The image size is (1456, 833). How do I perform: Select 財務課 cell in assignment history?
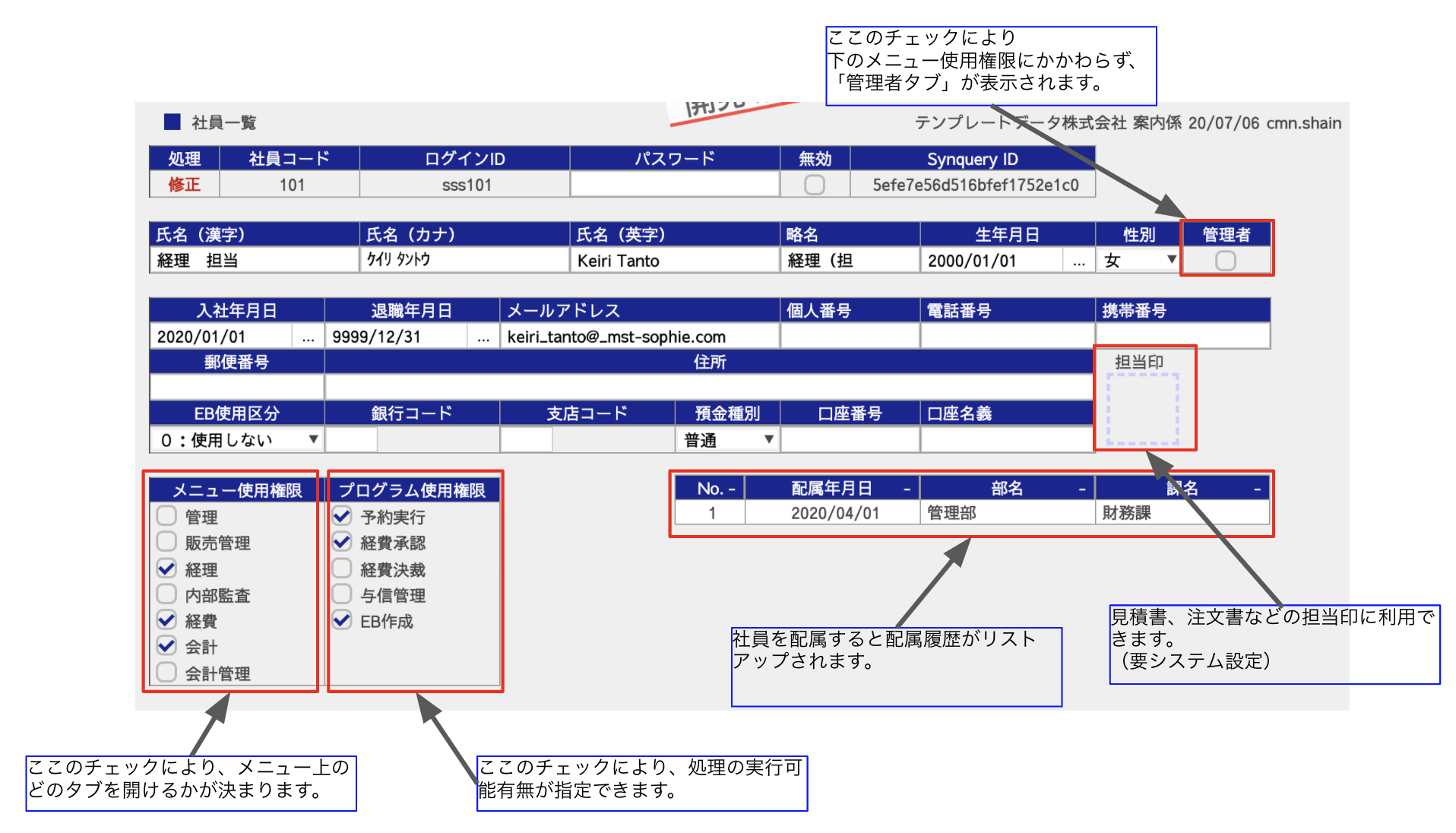pyautogui.click(x=1182, y=513)
